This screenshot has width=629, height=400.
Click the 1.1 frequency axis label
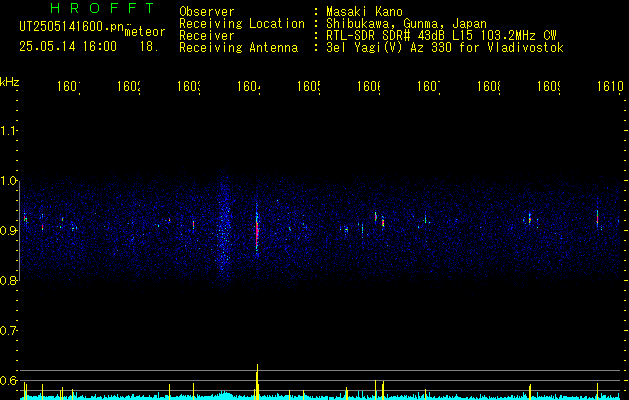pyautogui.click(x=8, y=131)
